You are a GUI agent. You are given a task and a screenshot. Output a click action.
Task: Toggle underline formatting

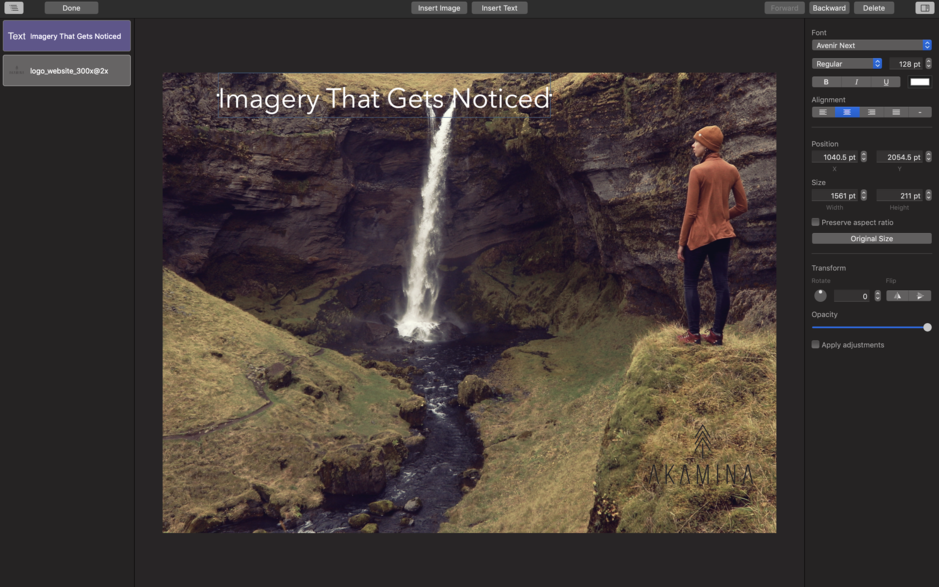(886, 82)
